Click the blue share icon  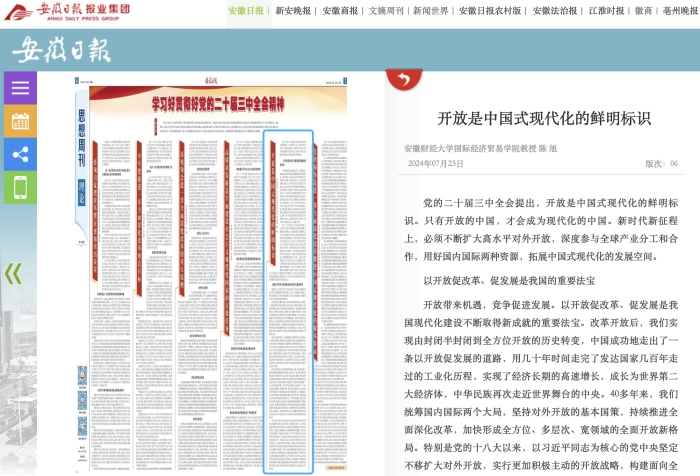click(20, 154)
